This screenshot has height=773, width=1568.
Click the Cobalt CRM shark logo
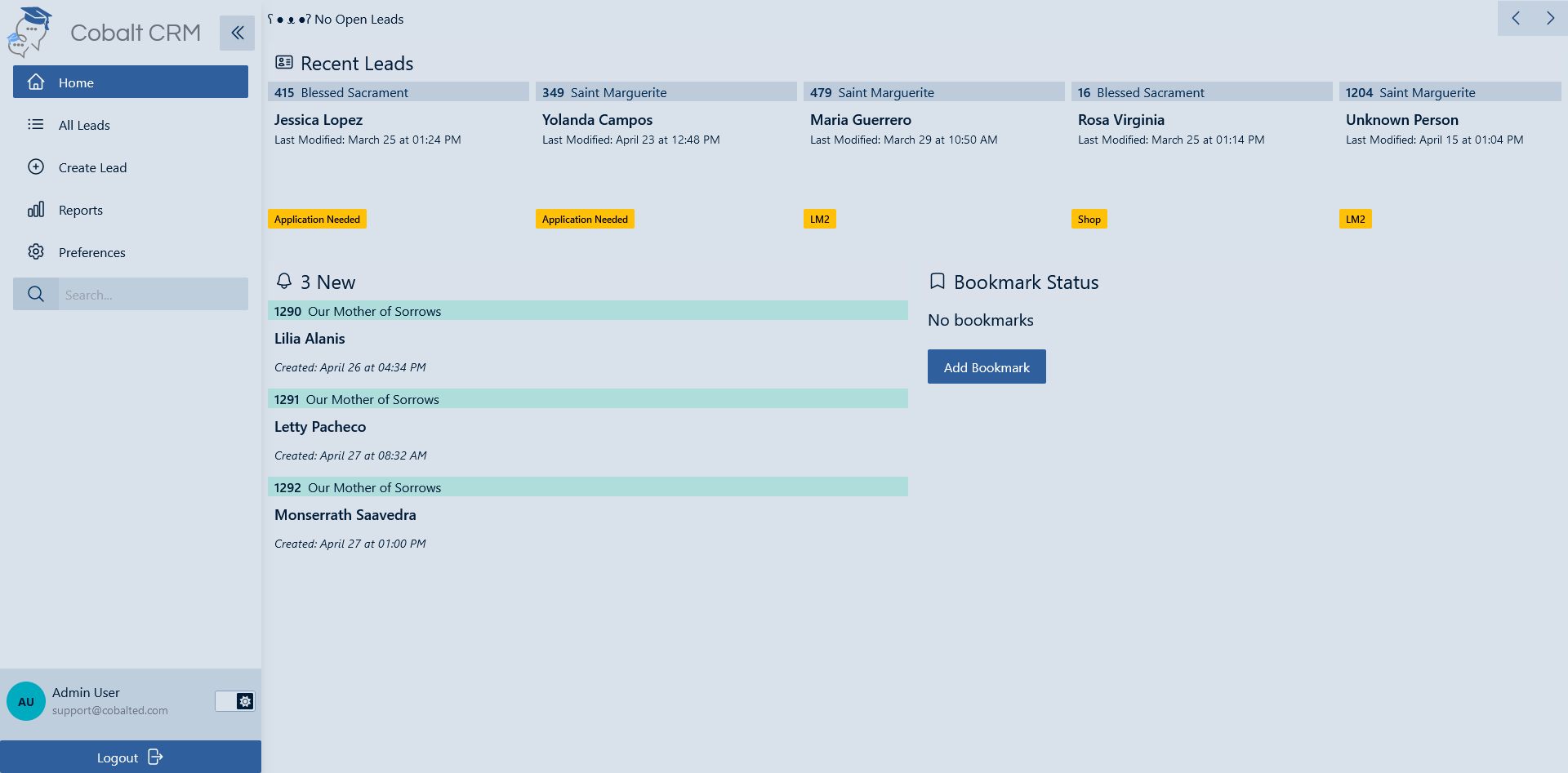pyautogui.click(x=28, y=32)
